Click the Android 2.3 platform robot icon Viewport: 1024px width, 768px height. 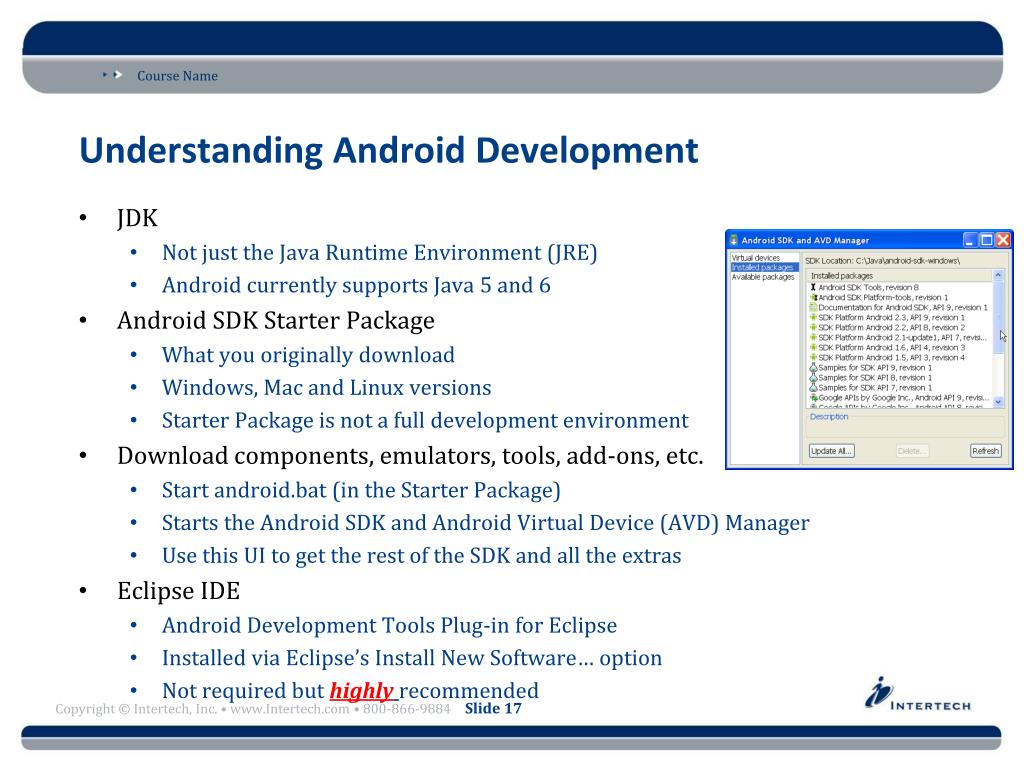814,317
